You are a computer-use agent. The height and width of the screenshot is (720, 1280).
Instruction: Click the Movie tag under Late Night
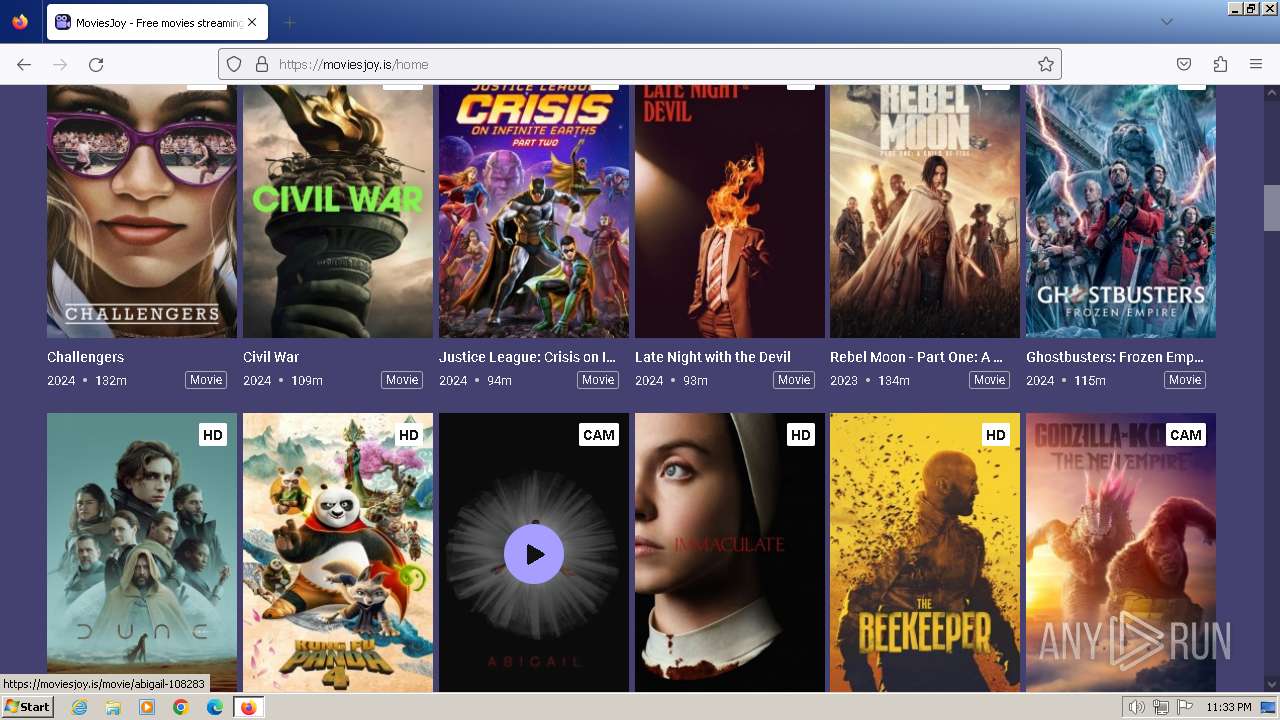pyautogui.click(x=794, y=380)
